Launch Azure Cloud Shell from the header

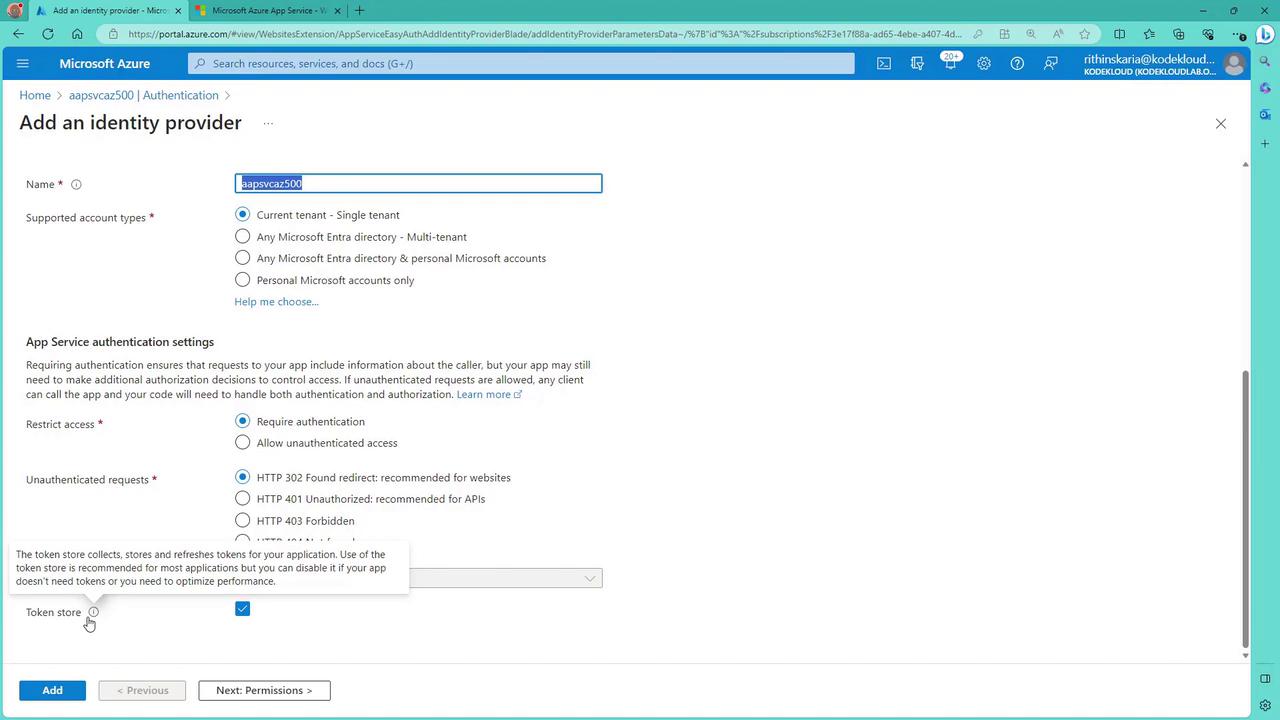pyautogui.click(x=884, y=63)
